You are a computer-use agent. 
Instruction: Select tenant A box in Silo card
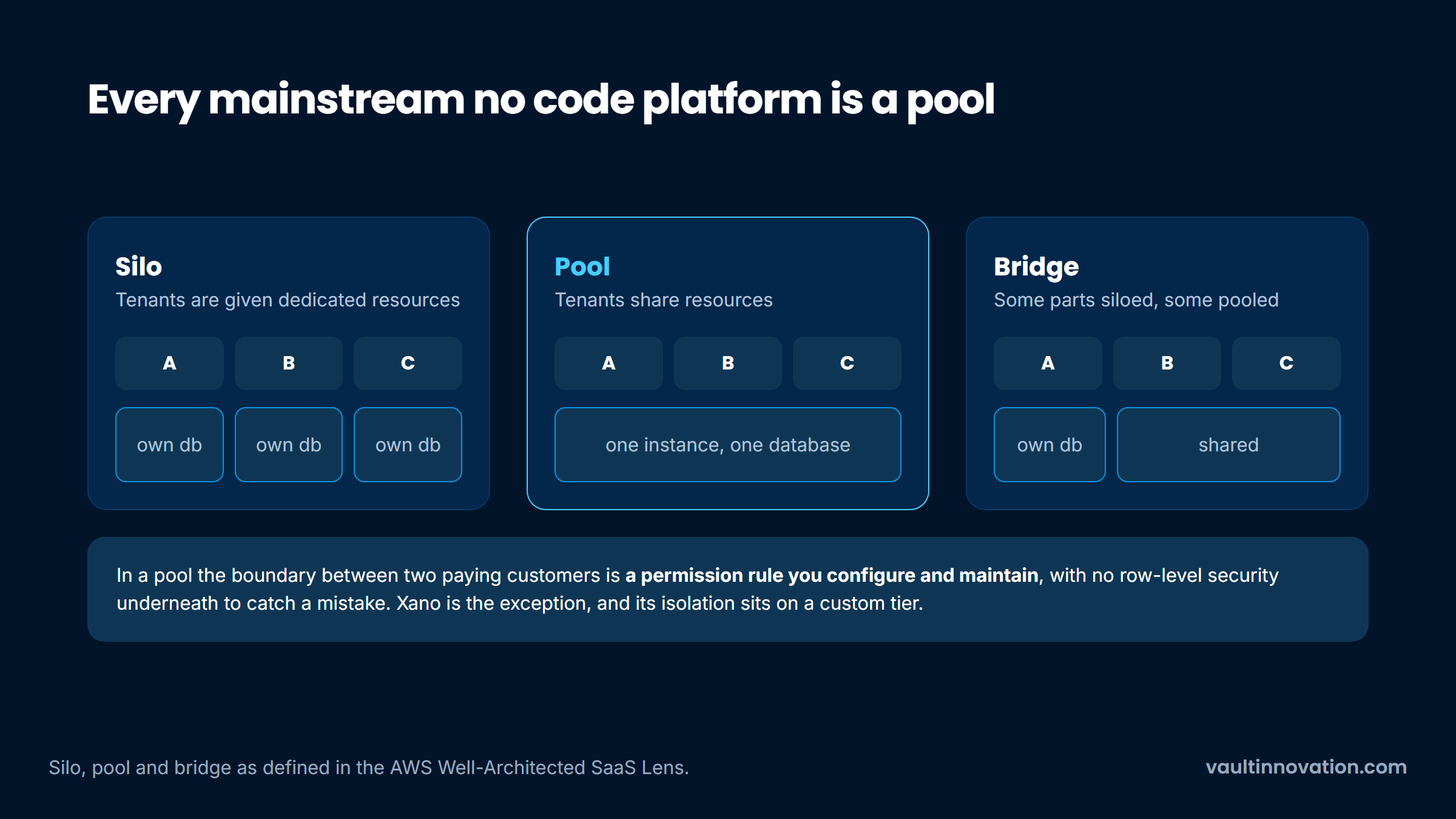click(x=169, y=363)
